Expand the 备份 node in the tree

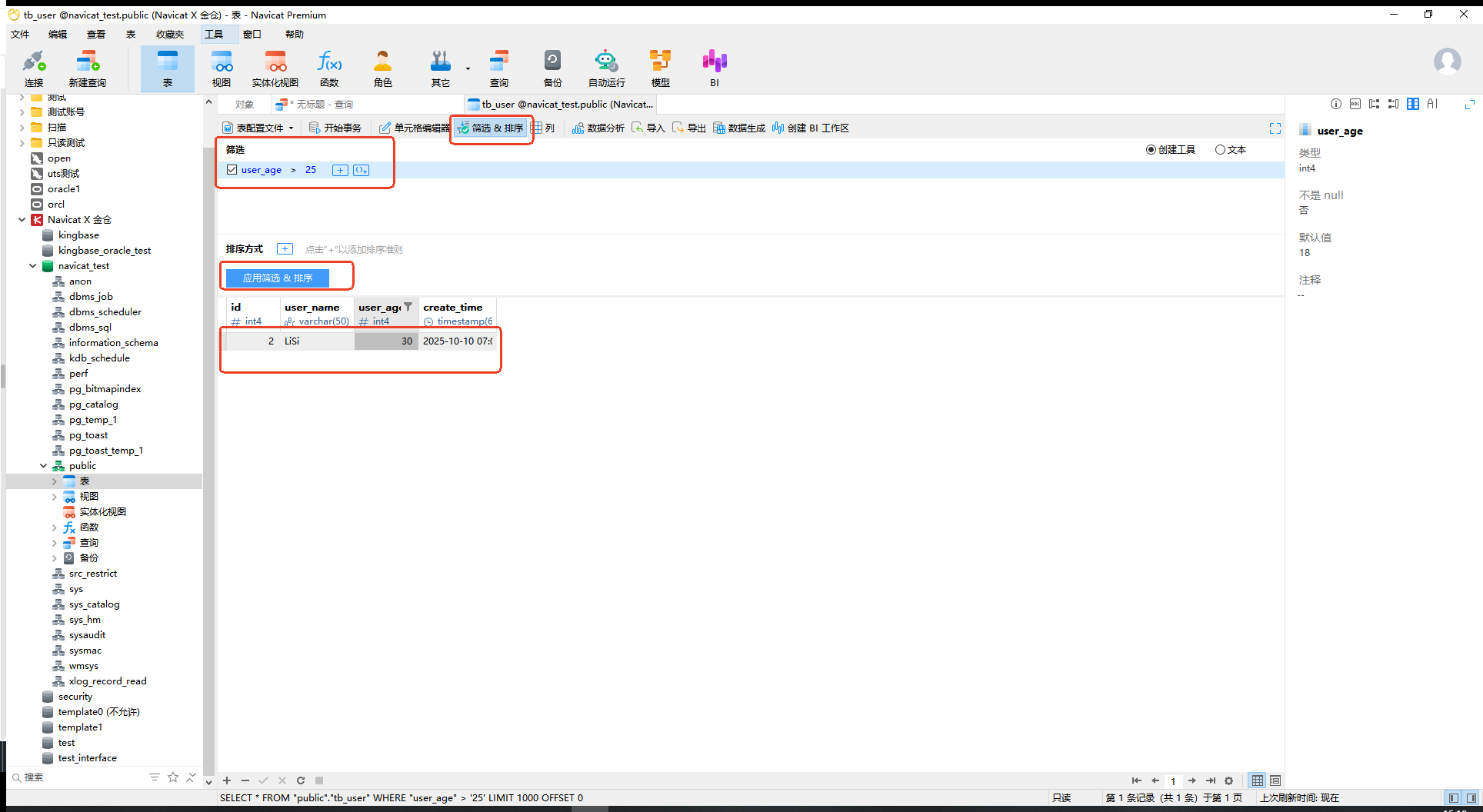(54, 558)
